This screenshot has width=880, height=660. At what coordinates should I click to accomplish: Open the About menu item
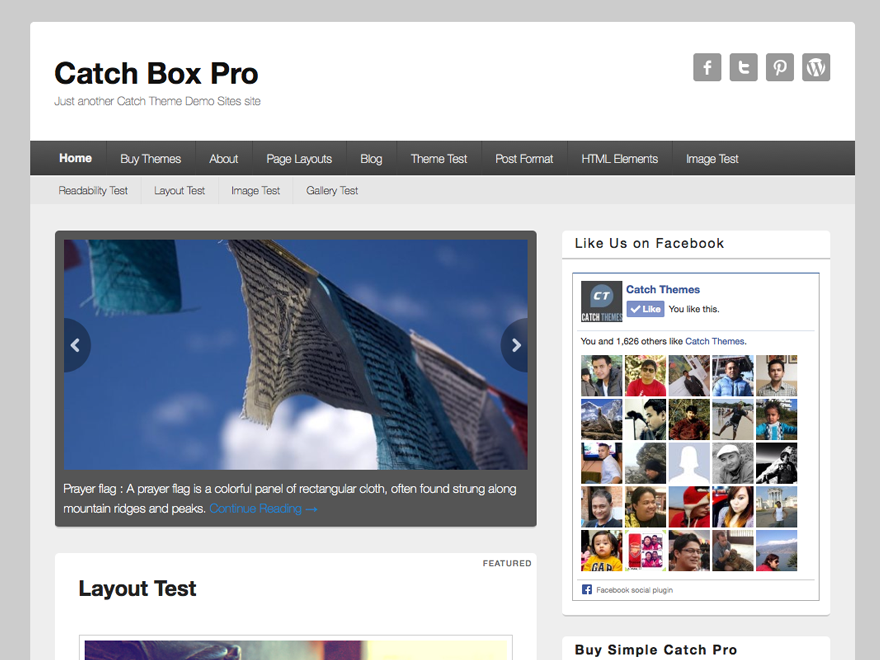[223, 159]
